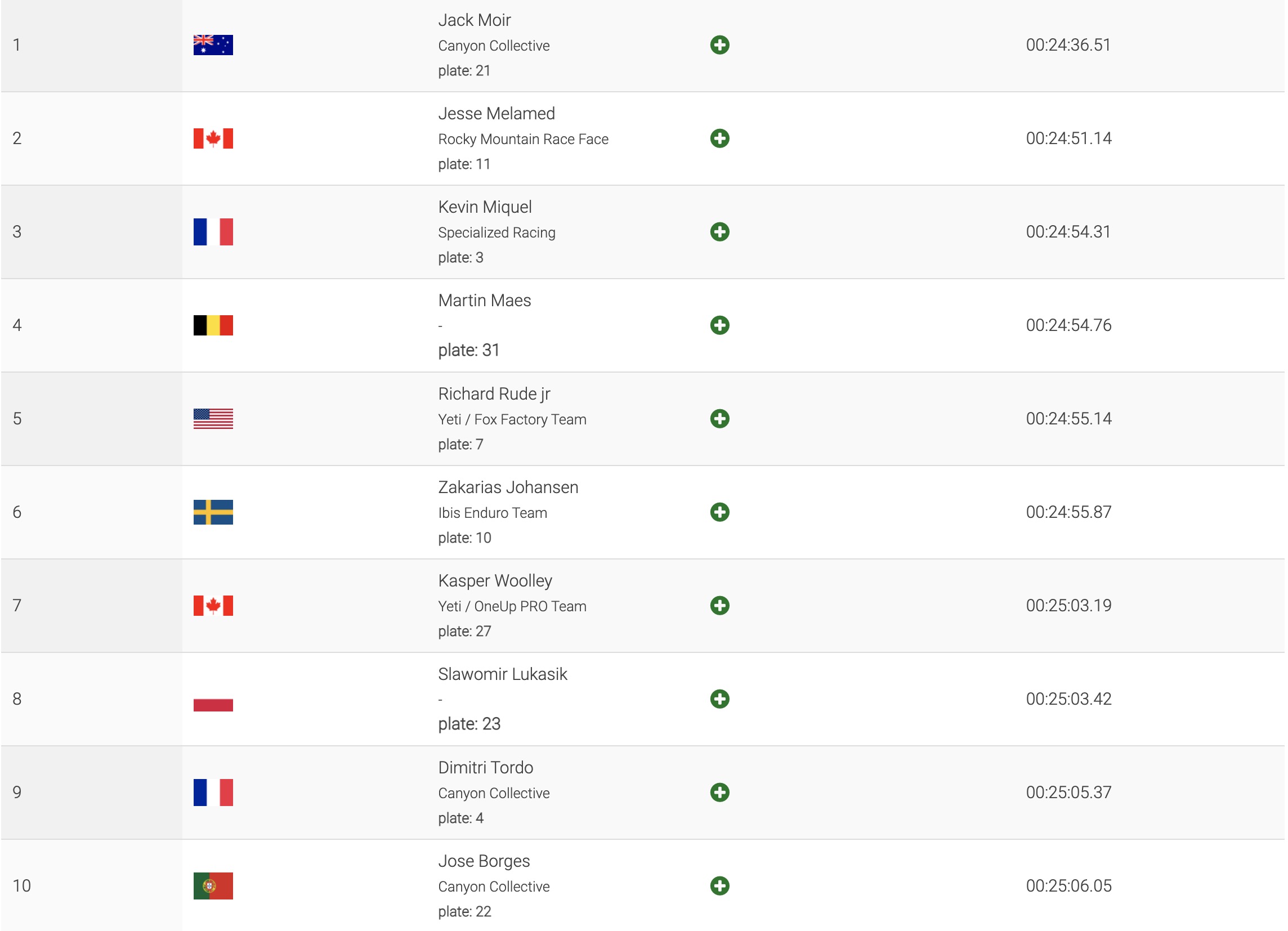This screenshot has width=1288, height=931.
Task: Click plus icon beside Zakarias Johansen
Action: (719, 512)
